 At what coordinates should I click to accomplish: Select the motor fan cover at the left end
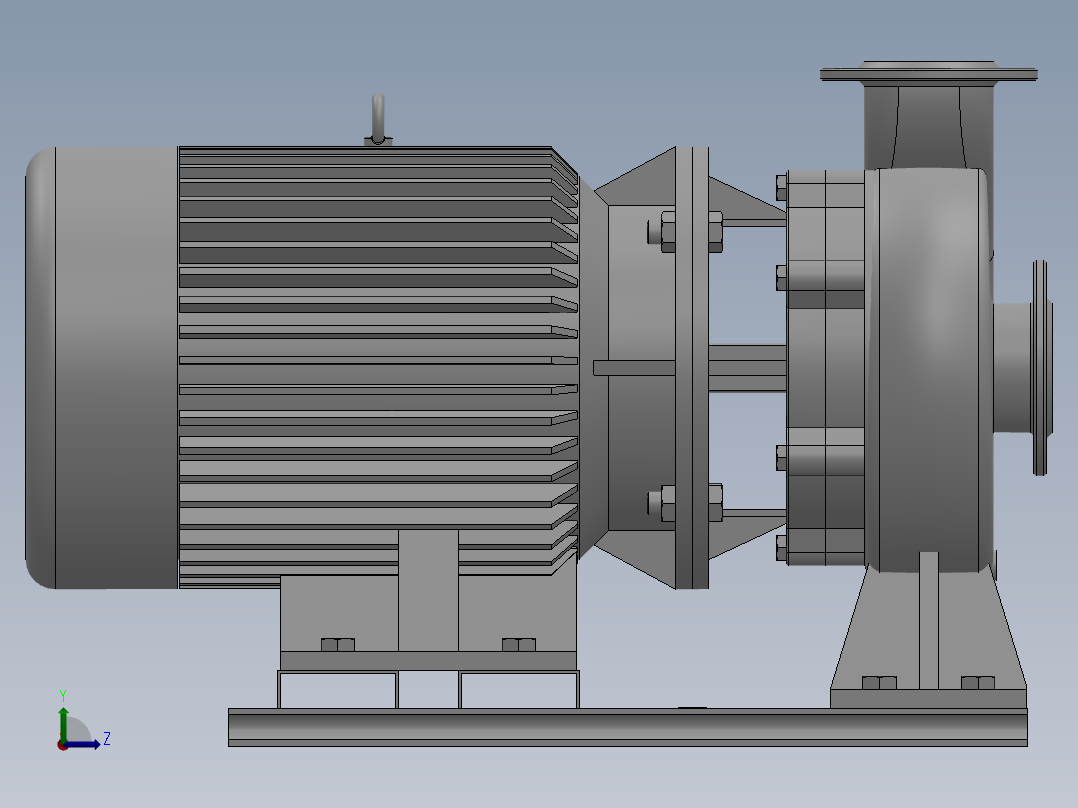[102, 367]
